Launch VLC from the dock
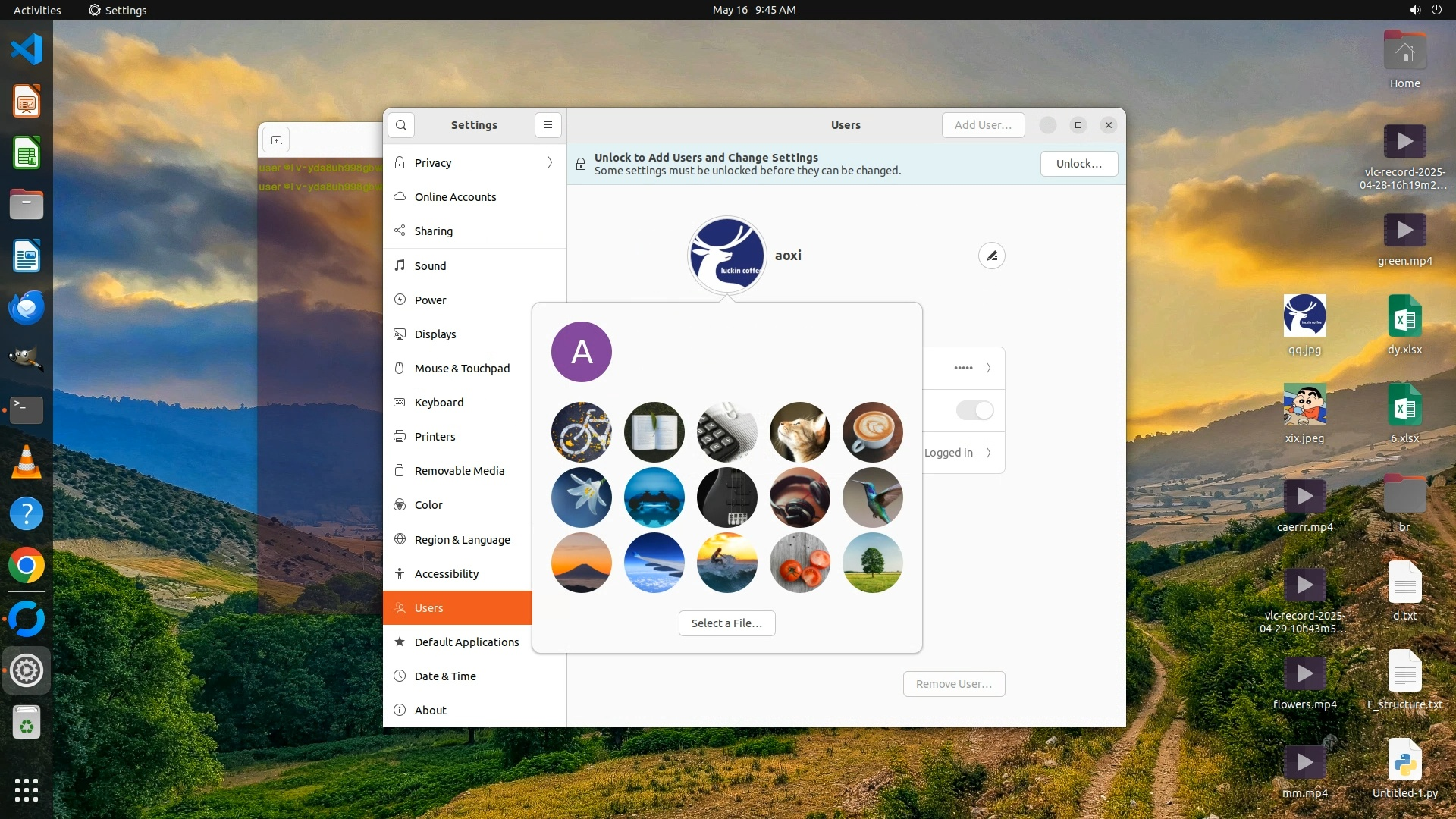Viewport: 1456px width, 819px height. coord(27,462)
